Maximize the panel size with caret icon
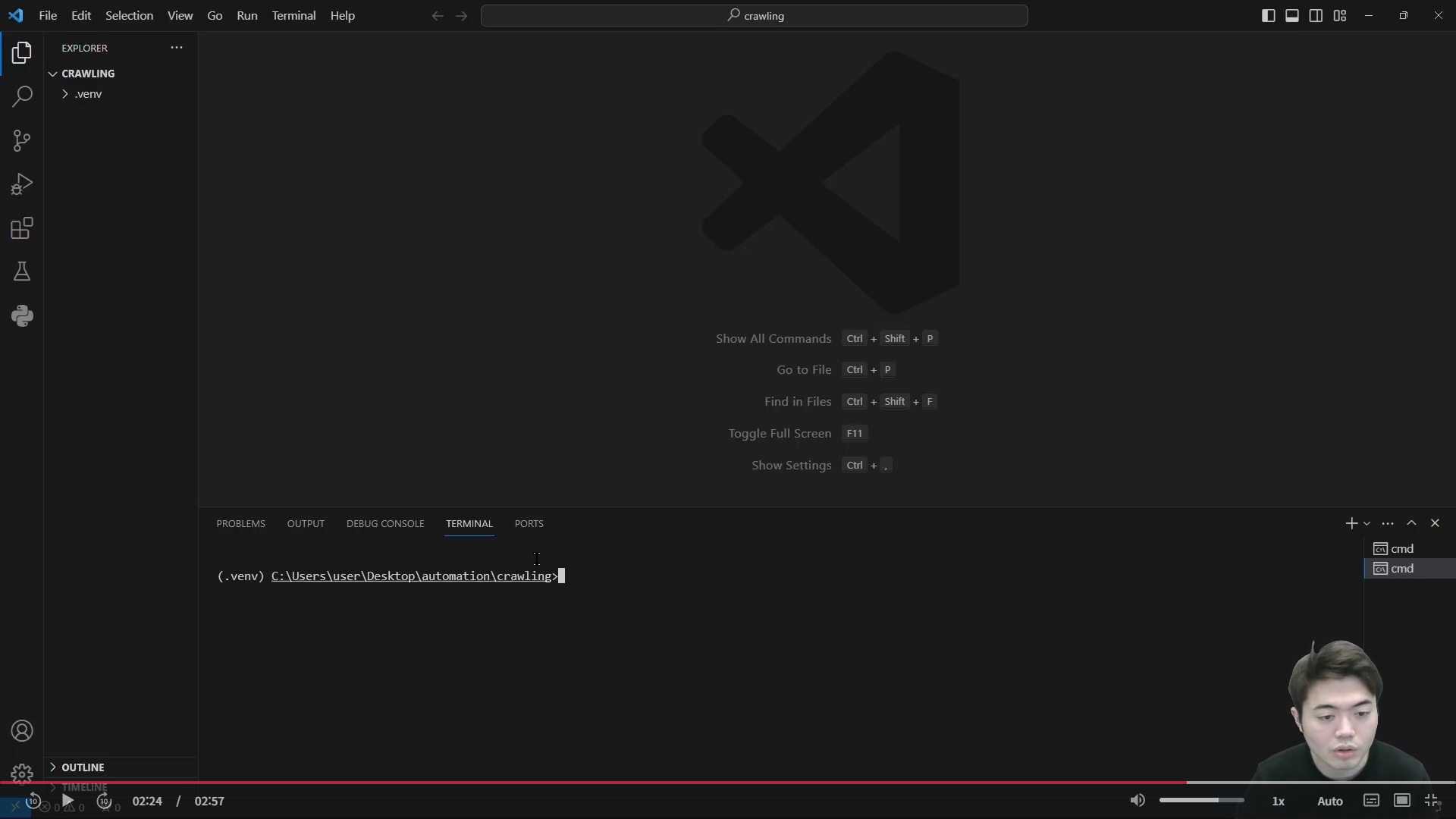The image size is (1456, 819). point(1411,523)
